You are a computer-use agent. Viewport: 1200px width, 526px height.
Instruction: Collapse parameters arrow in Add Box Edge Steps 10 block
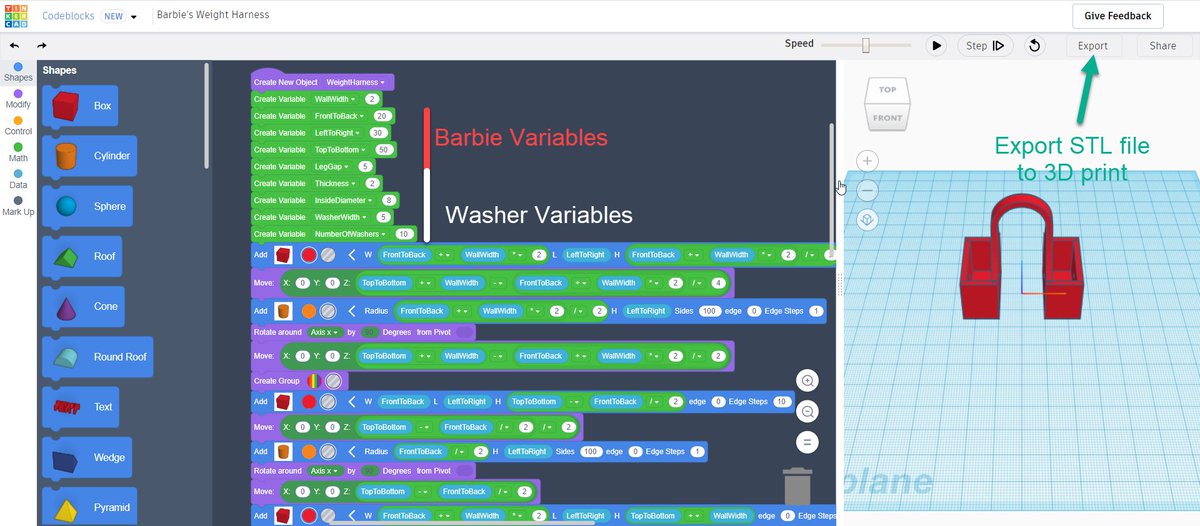tap(352, 401)
